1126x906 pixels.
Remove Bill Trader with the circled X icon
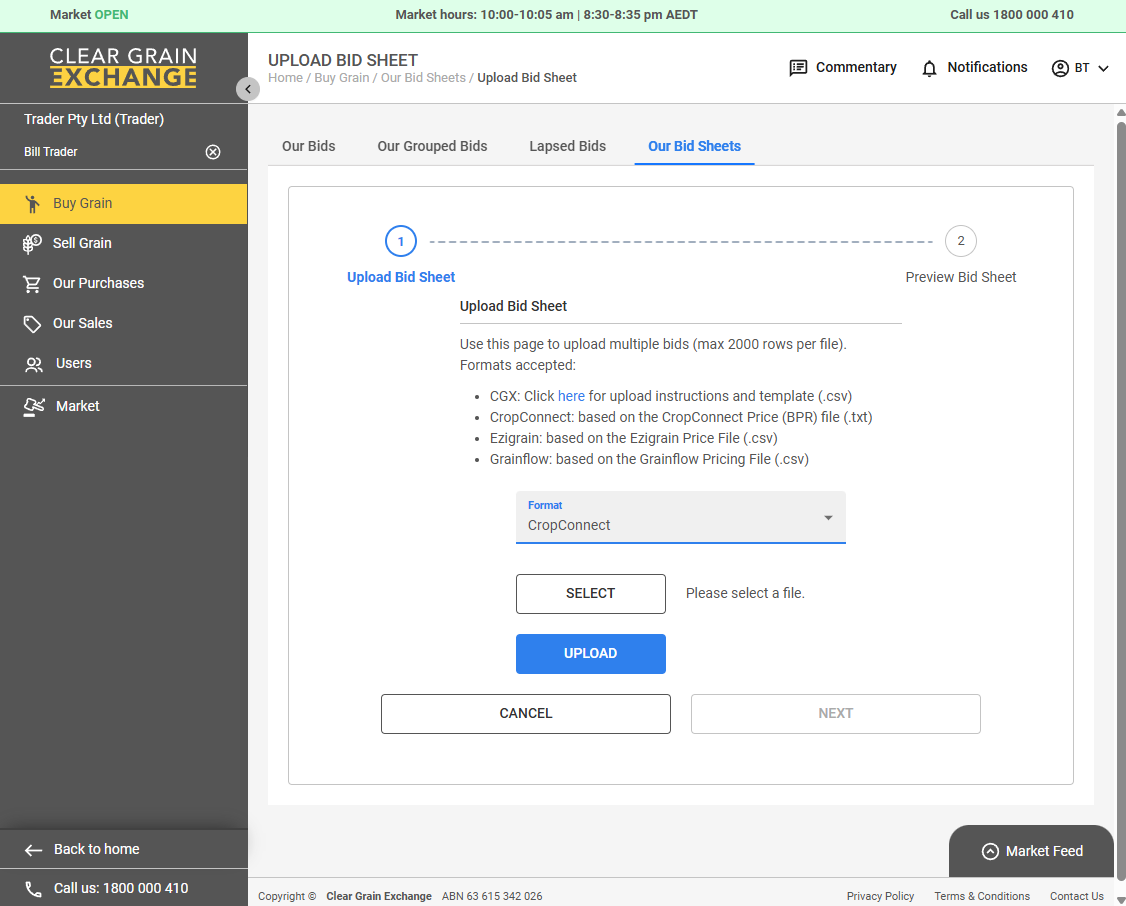click(213, 151)
